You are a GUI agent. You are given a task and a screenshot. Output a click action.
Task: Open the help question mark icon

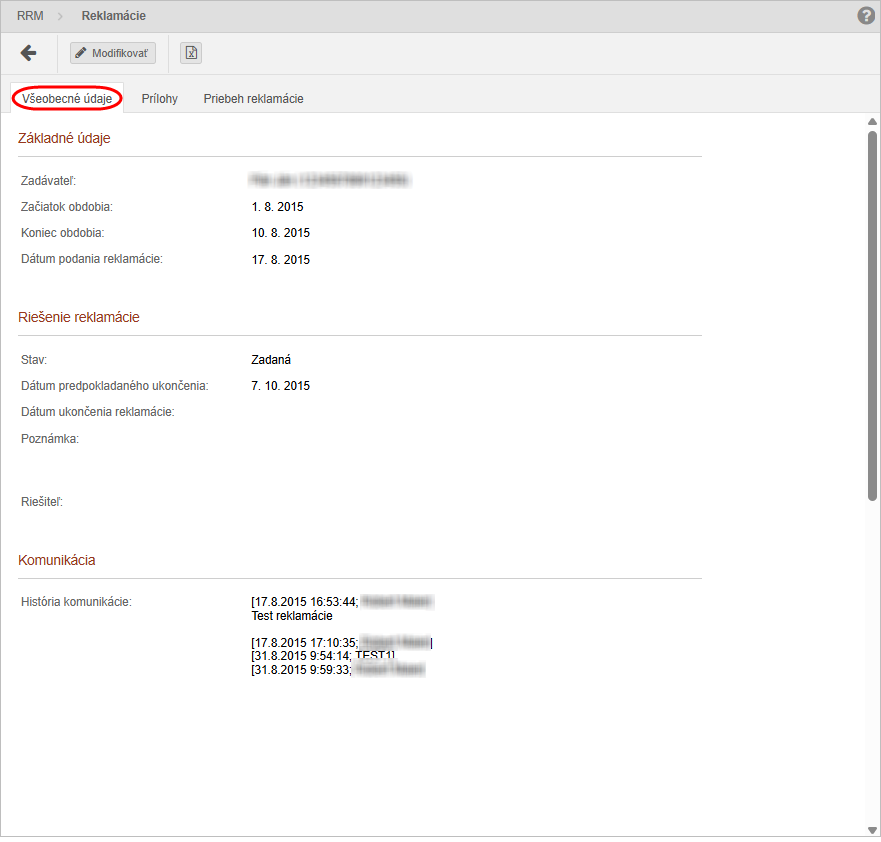click(x=866, y=16)
